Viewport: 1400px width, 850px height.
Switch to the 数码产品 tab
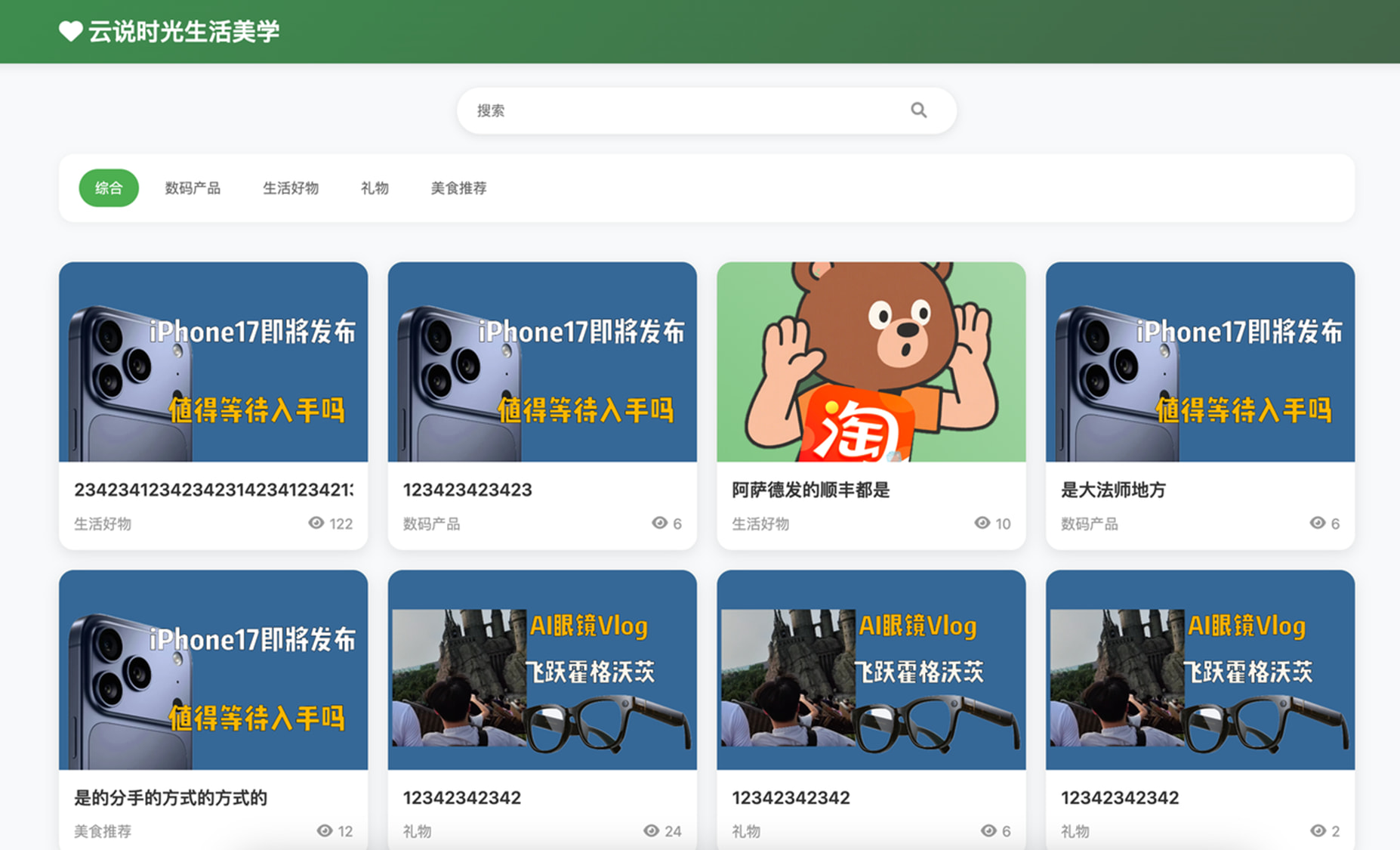pos(193,188)
